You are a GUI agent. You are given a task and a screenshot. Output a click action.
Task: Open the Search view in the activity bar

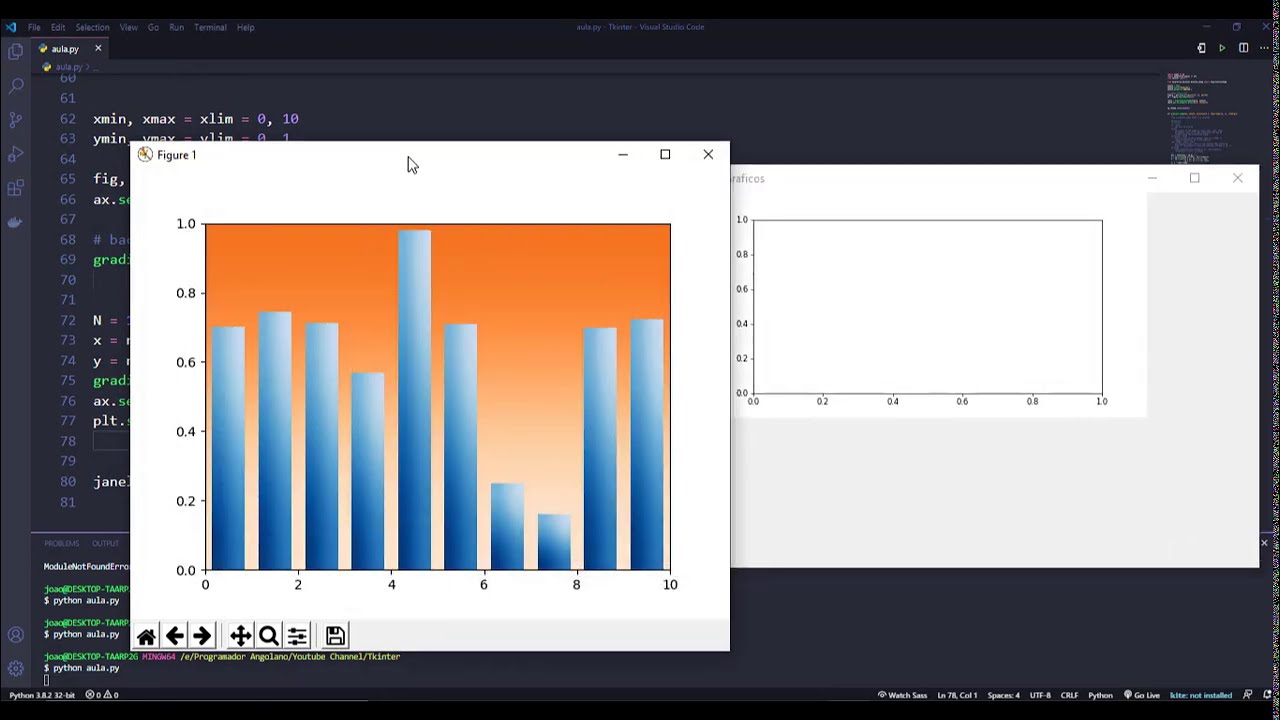point(15,87)
